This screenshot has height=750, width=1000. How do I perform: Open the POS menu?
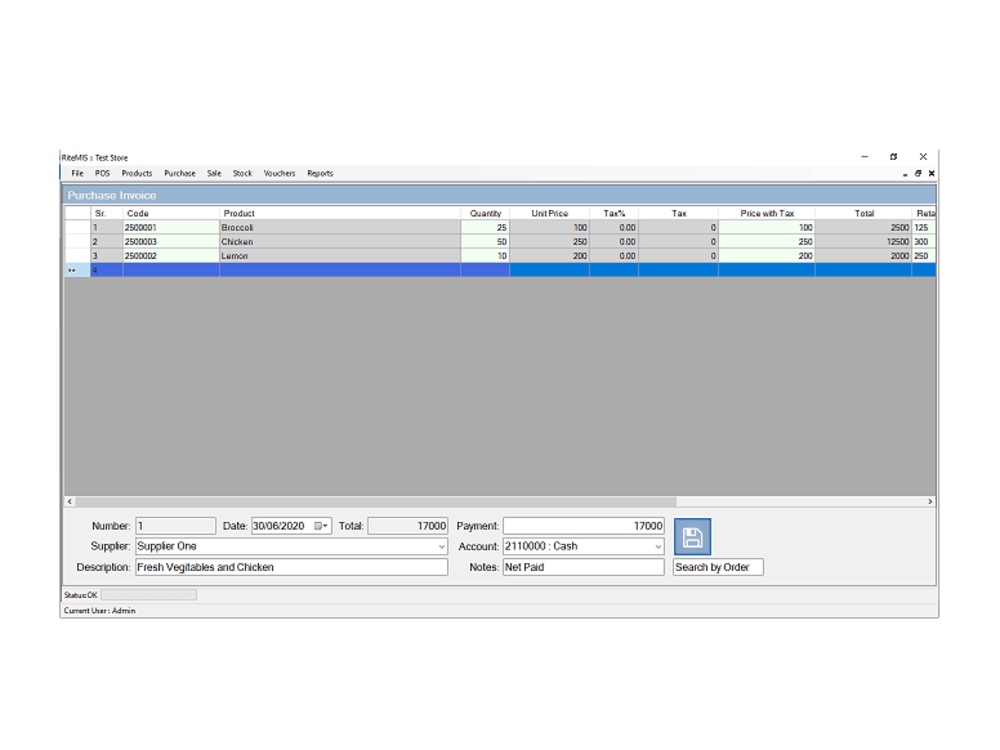[x=100, y=173]
